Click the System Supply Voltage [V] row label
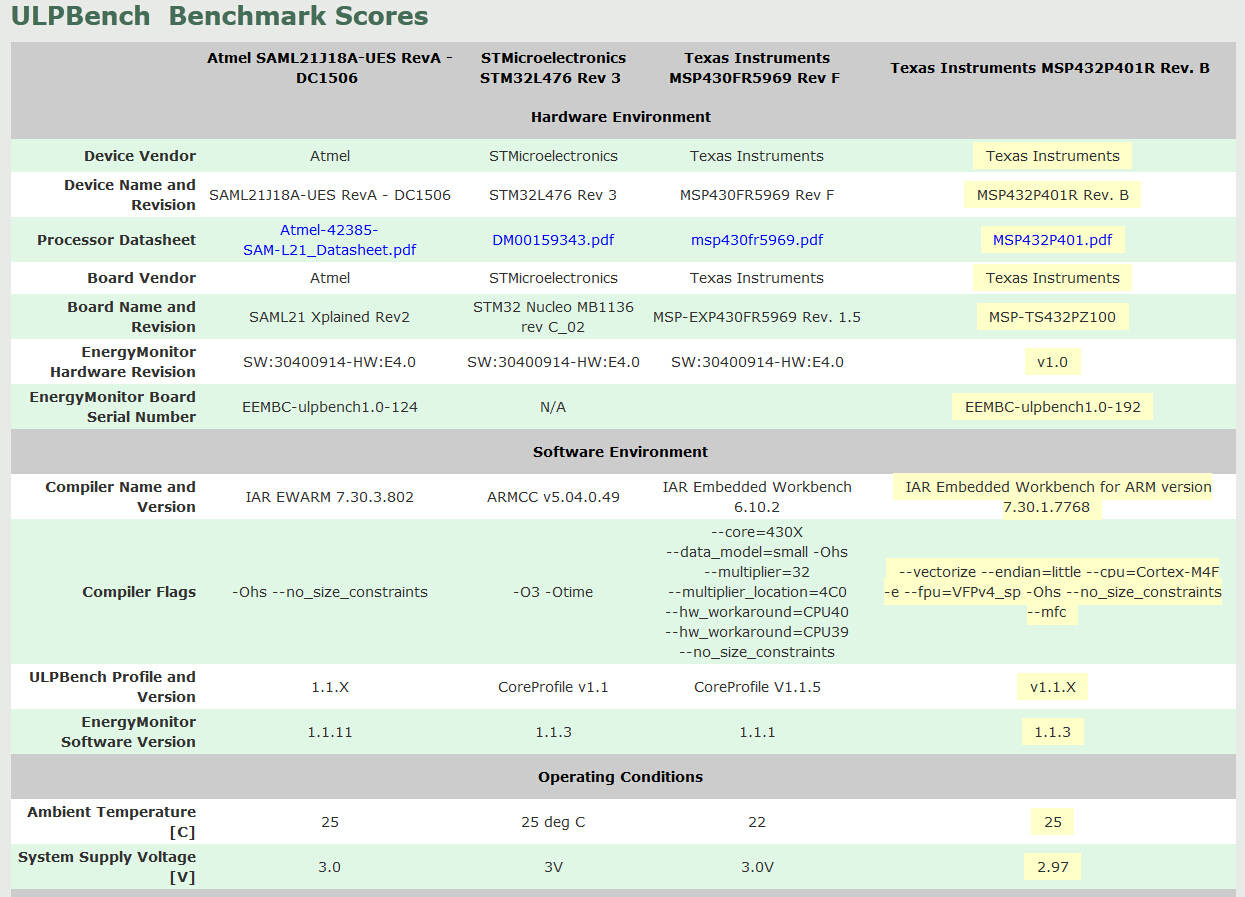 click(107, 867)
